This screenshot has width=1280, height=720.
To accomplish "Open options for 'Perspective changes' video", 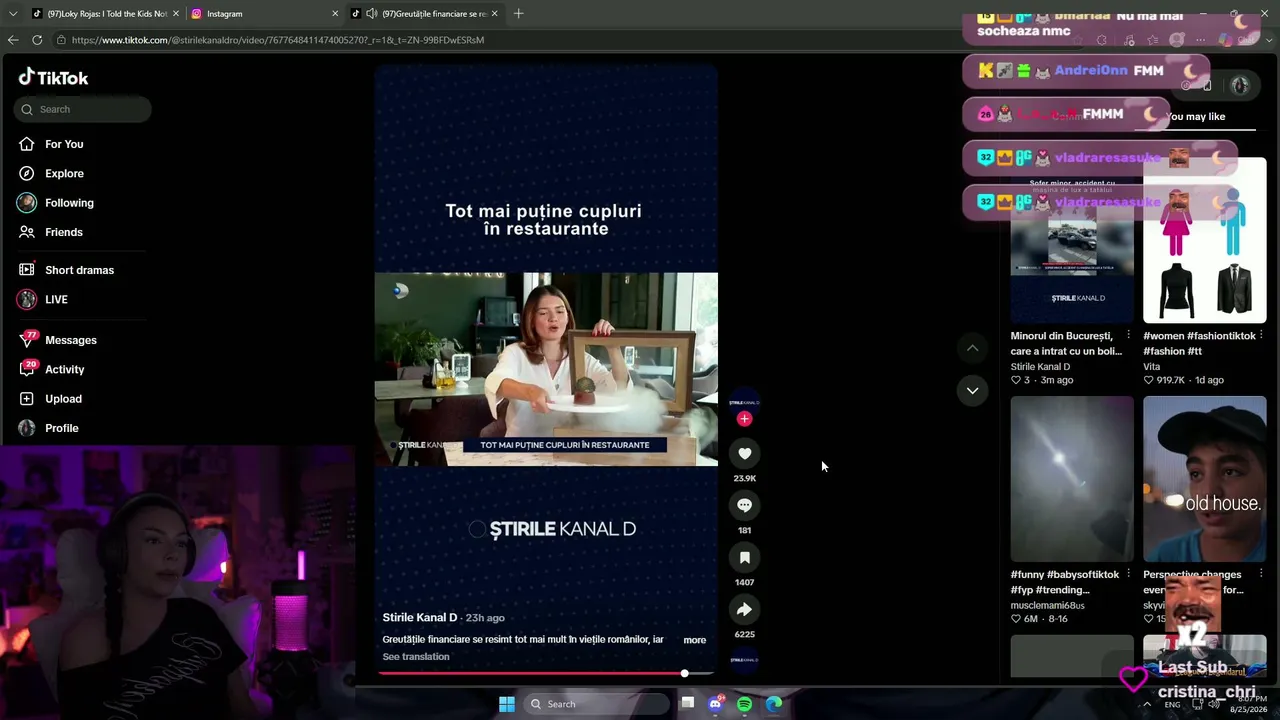I will click(x=1261, y=575).
